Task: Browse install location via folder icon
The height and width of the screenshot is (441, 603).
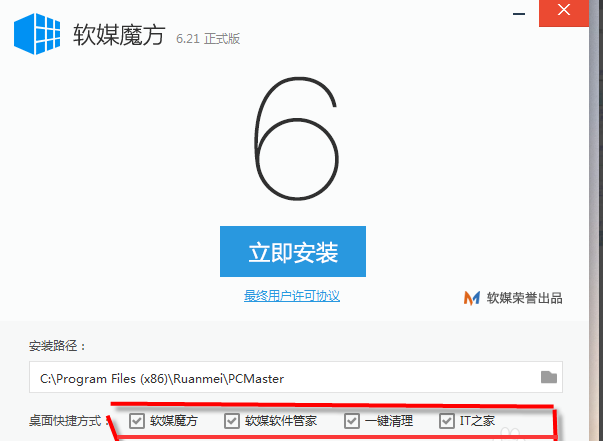Action: click(548, 377)
